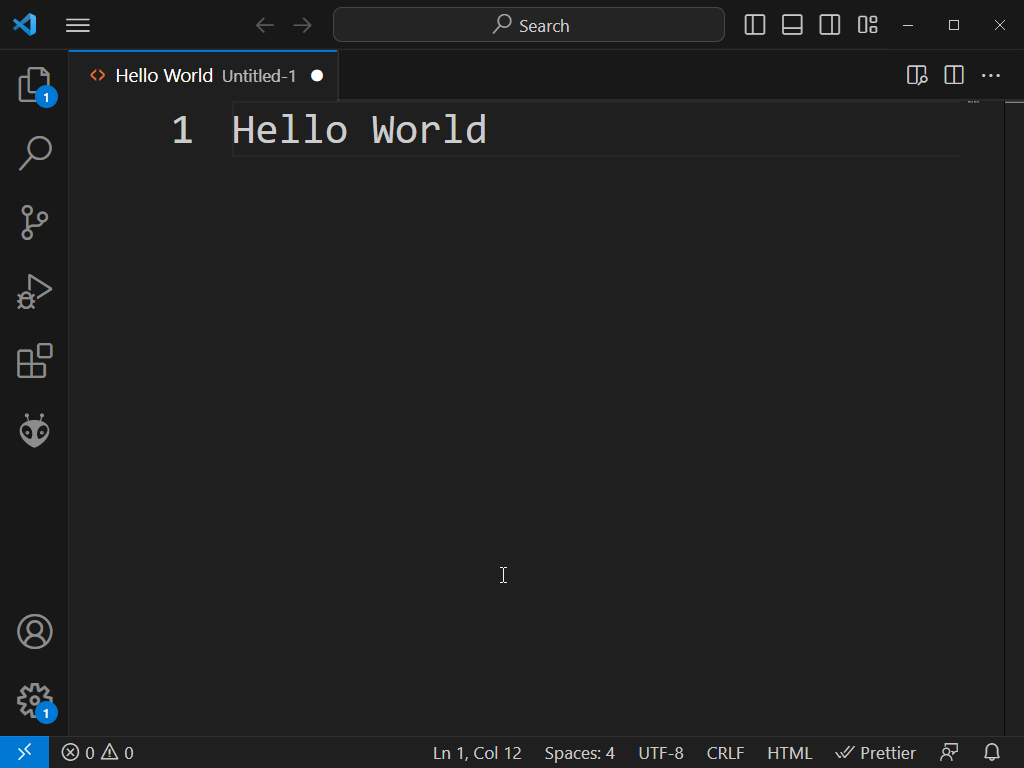Open the Manage gear icon
Viewport: 1024px width, 768px height.
coord(35,701)
